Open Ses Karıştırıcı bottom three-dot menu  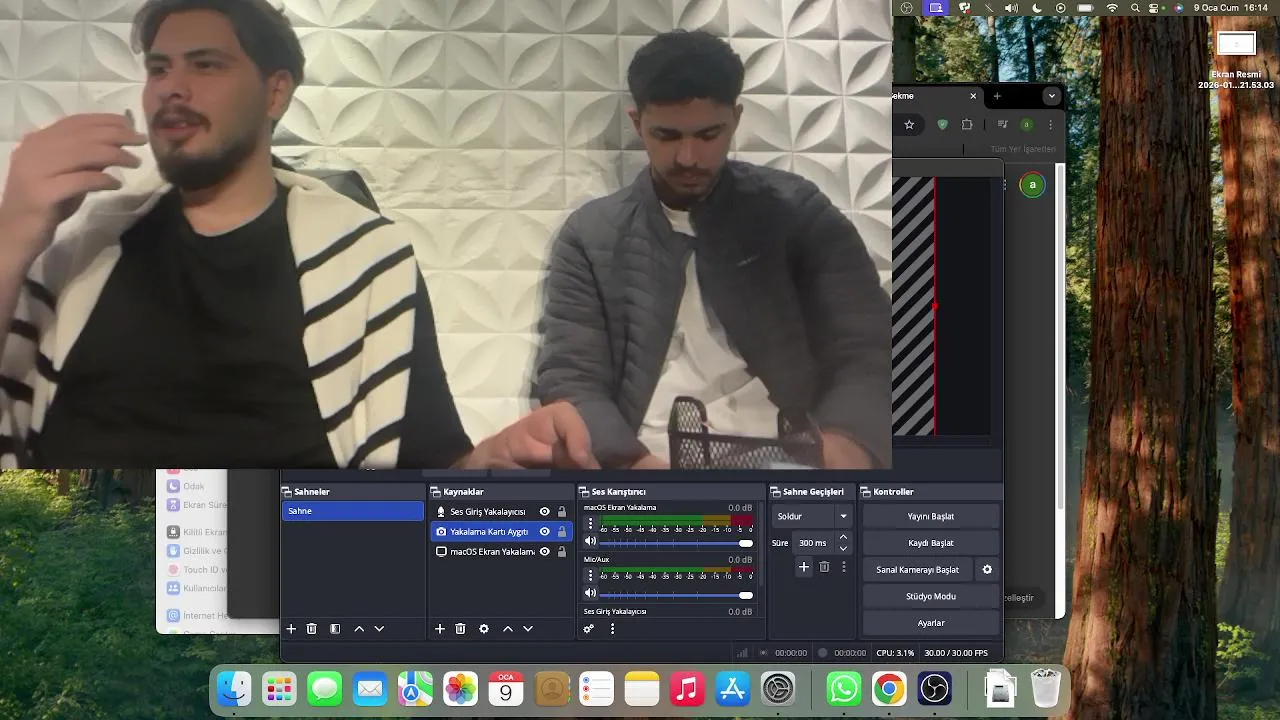pos(612,629)
